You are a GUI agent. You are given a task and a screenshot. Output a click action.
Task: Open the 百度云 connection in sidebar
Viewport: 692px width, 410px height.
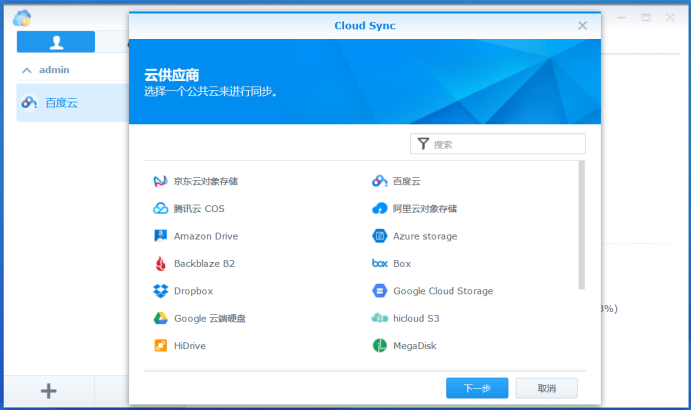point(72,103)
